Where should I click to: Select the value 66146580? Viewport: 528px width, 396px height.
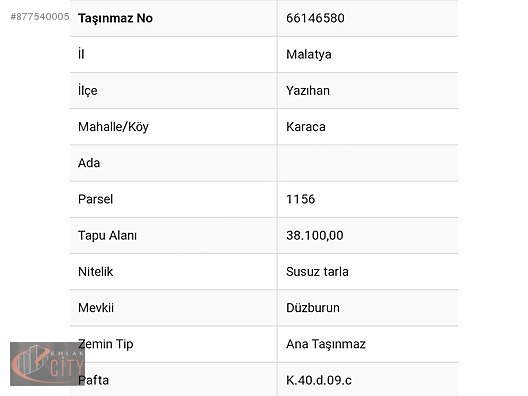click(315, 18)
